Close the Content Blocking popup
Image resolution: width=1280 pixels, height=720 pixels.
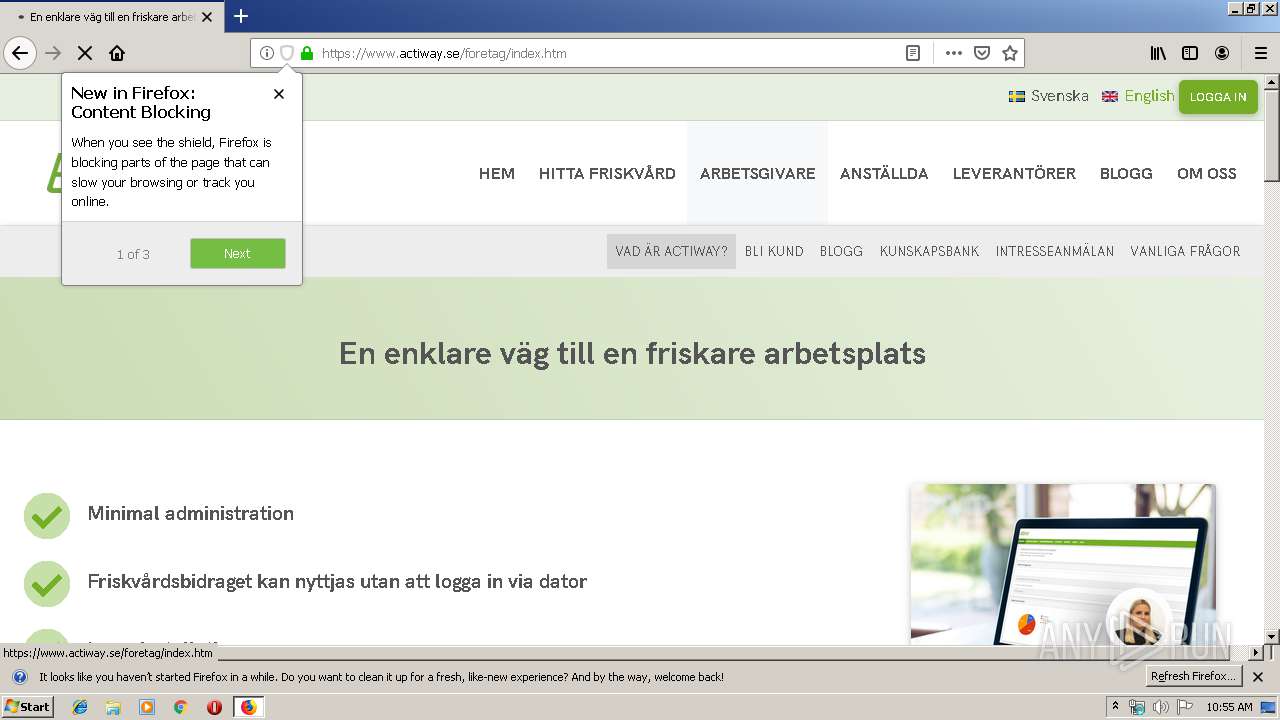(279, 94)
